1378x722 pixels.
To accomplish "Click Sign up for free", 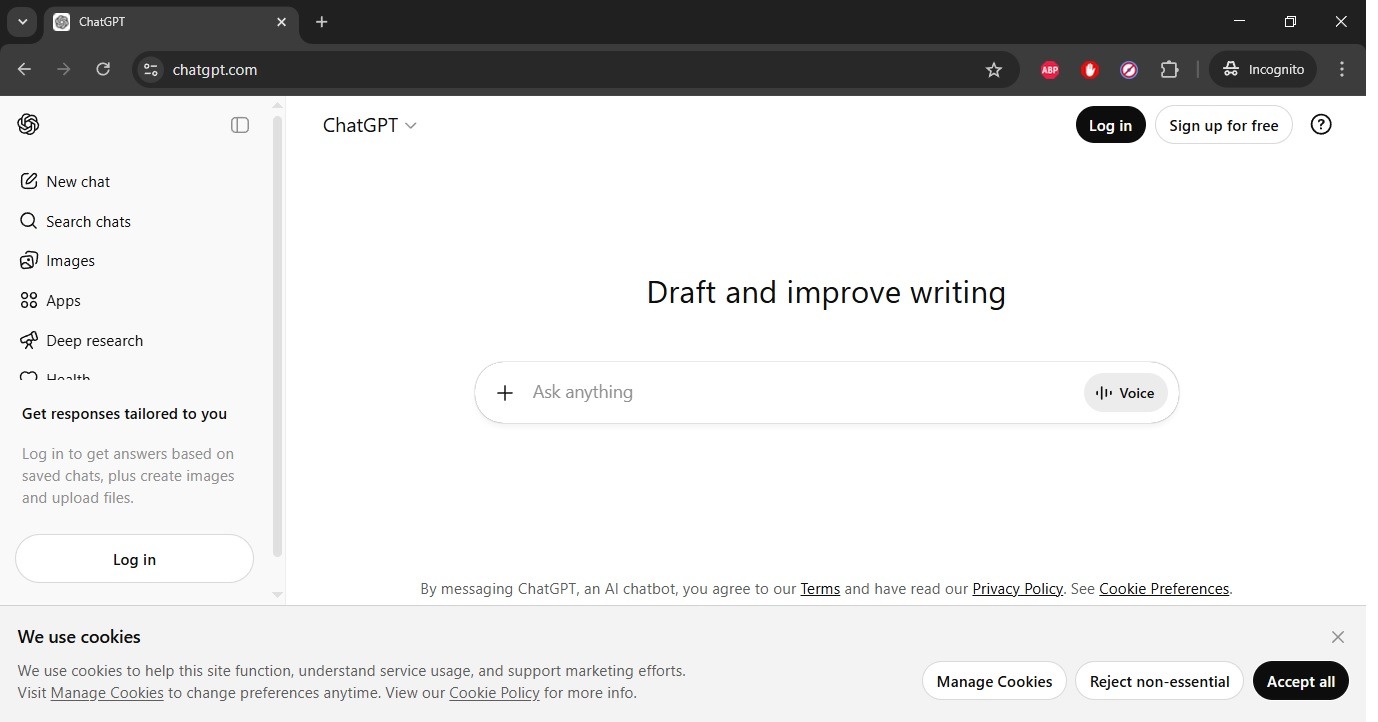I will click(x=1223, y=125).
